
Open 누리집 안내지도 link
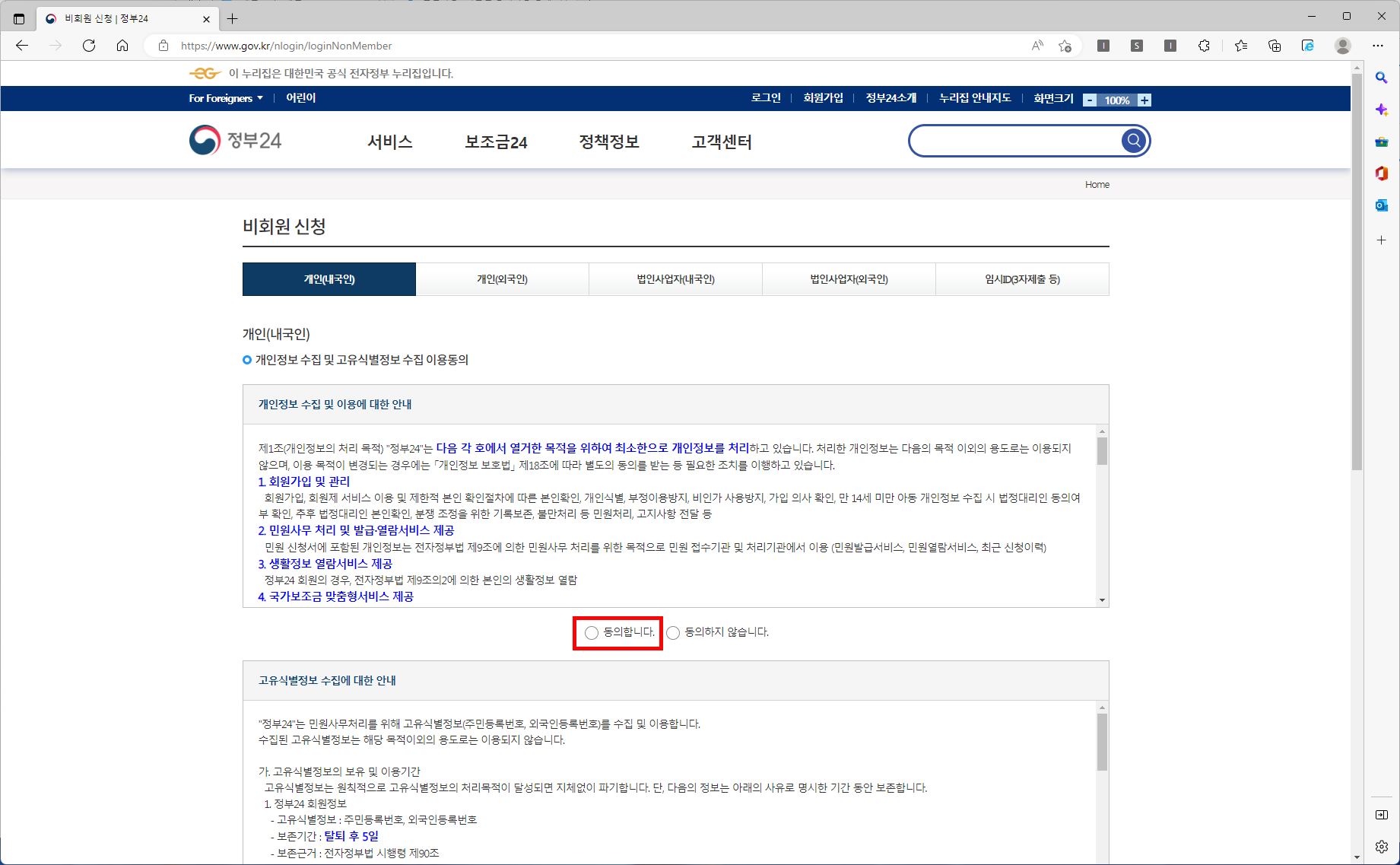[x=975, y=98]
